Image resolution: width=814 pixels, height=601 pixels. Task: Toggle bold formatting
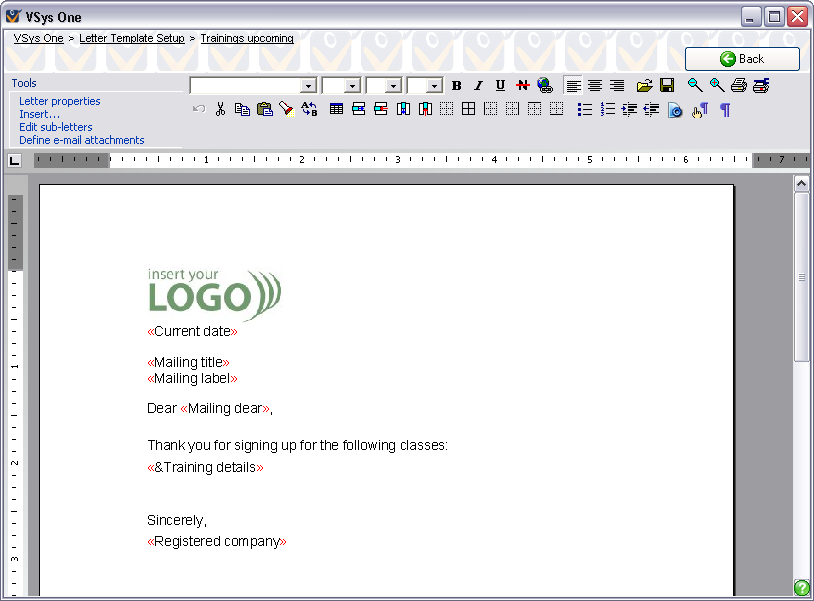click(457, 86)
